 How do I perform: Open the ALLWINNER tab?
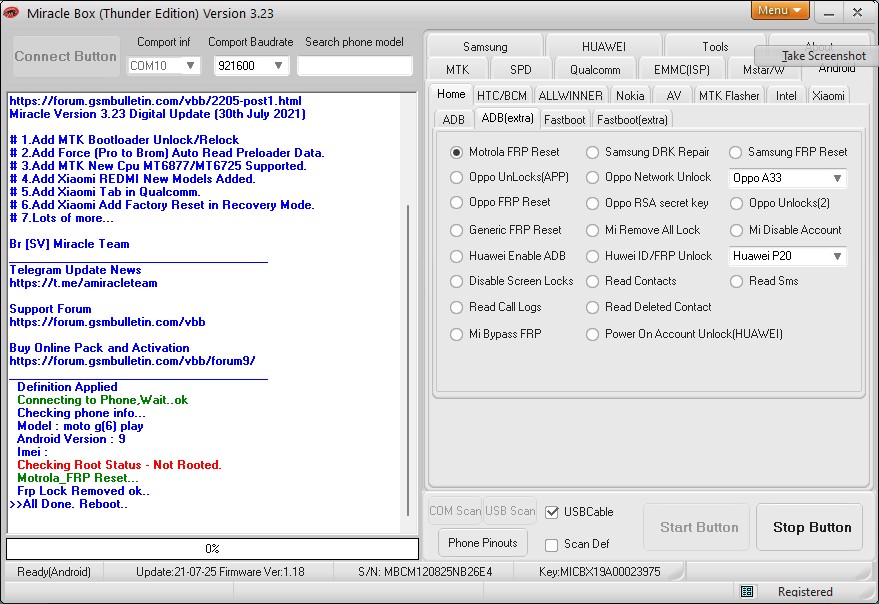tap(570, 96)
